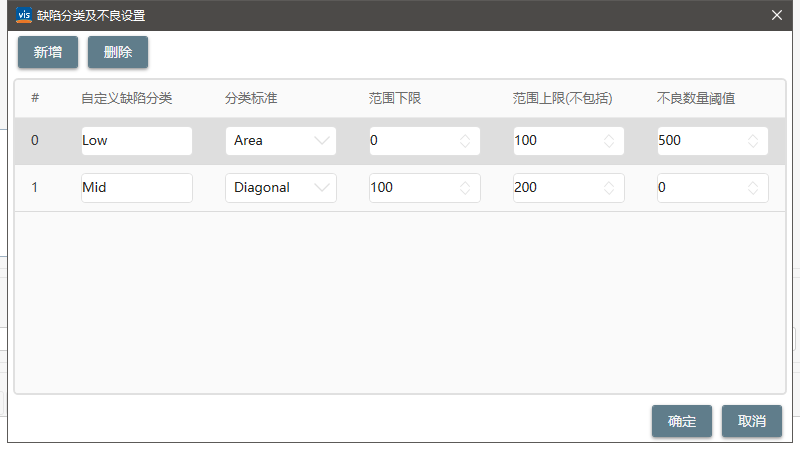Viewport: 800px width, 450px height.
Task: Adjust stepper arrows of Mid row upper limit
Action: click(x=609, y=188)
